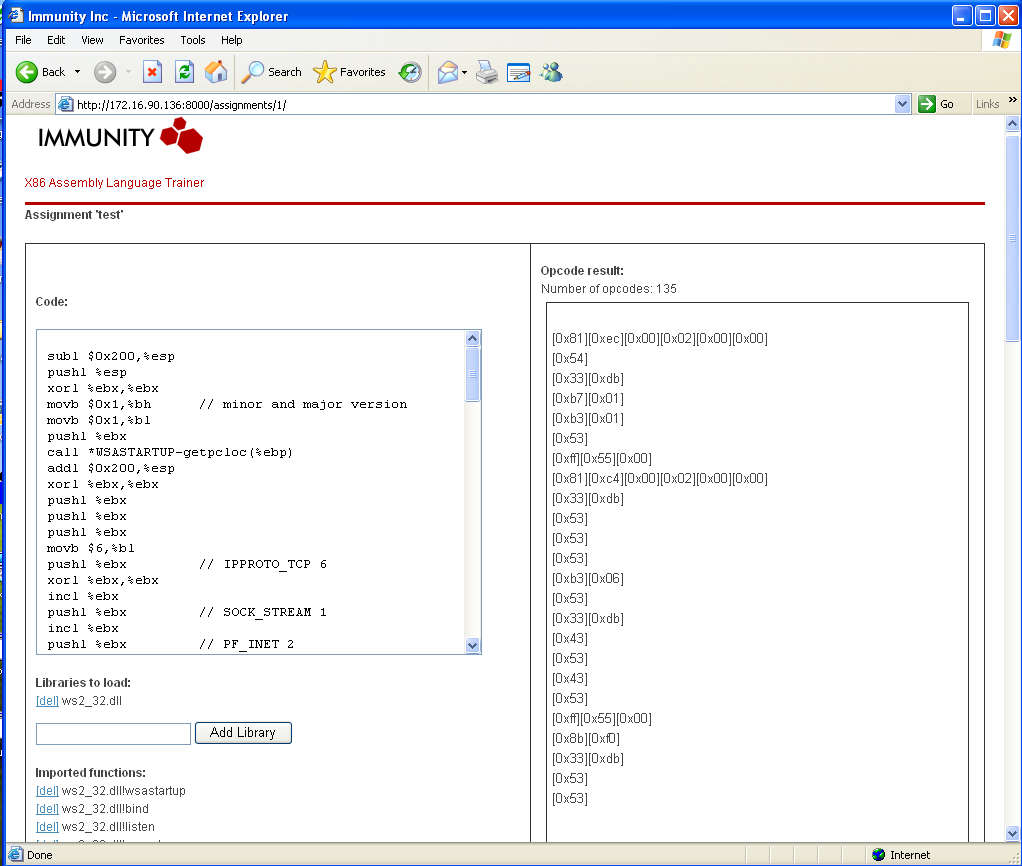Open the View menu
This screenshot has height=866, width=1022.
pyautogui.click(x=92, y=40)
